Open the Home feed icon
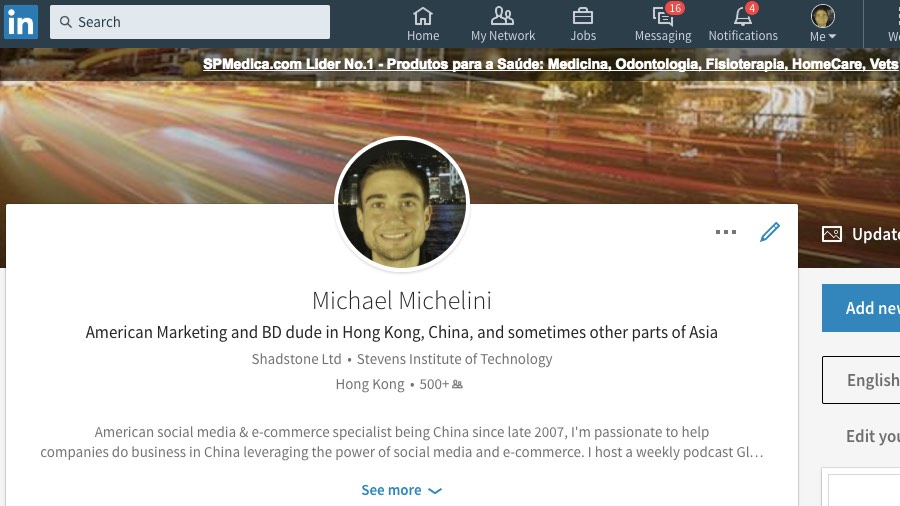 pos(423,16)
